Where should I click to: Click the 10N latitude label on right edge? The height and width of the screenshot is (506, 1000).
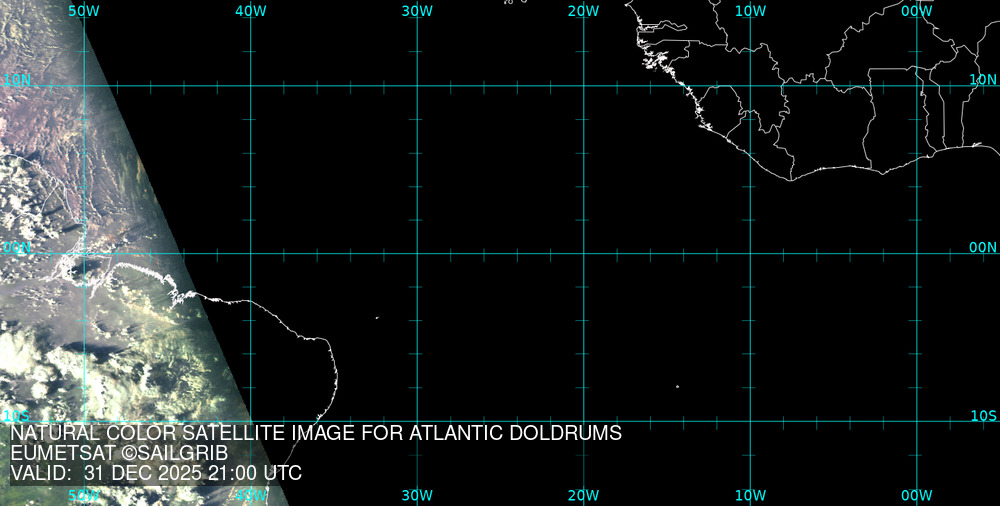click(983, 79)
